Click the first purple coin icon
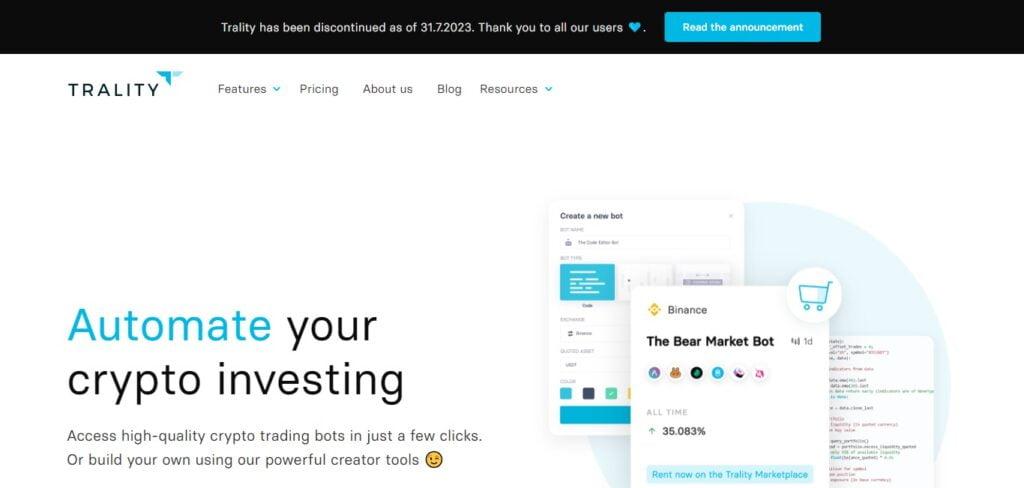 [654, 373]
